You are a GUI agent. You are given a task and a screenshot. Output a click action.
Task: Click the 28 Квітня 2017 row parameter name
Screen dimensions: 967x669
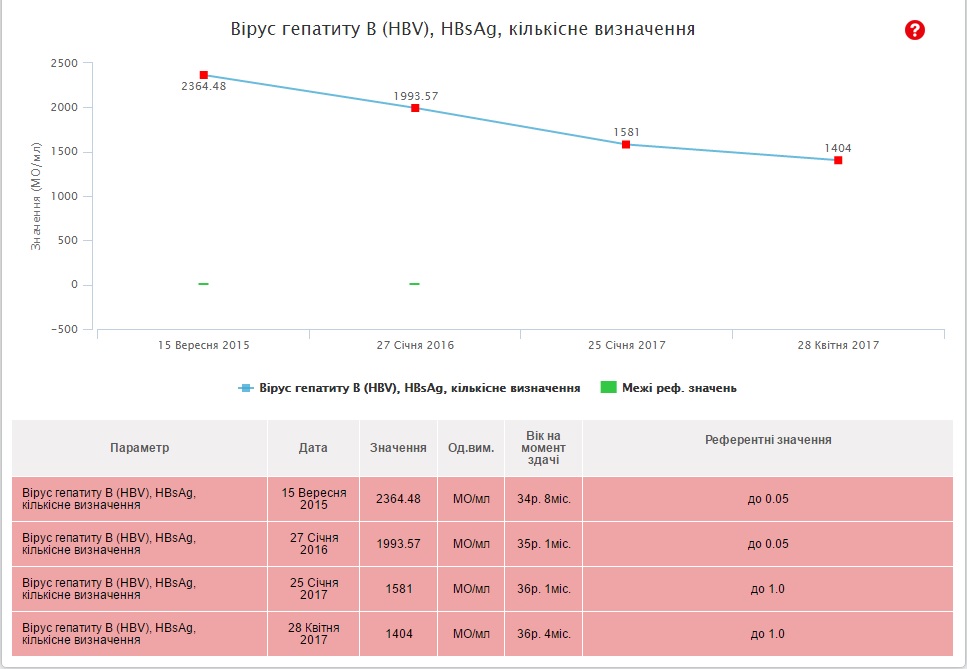(110, 634)
